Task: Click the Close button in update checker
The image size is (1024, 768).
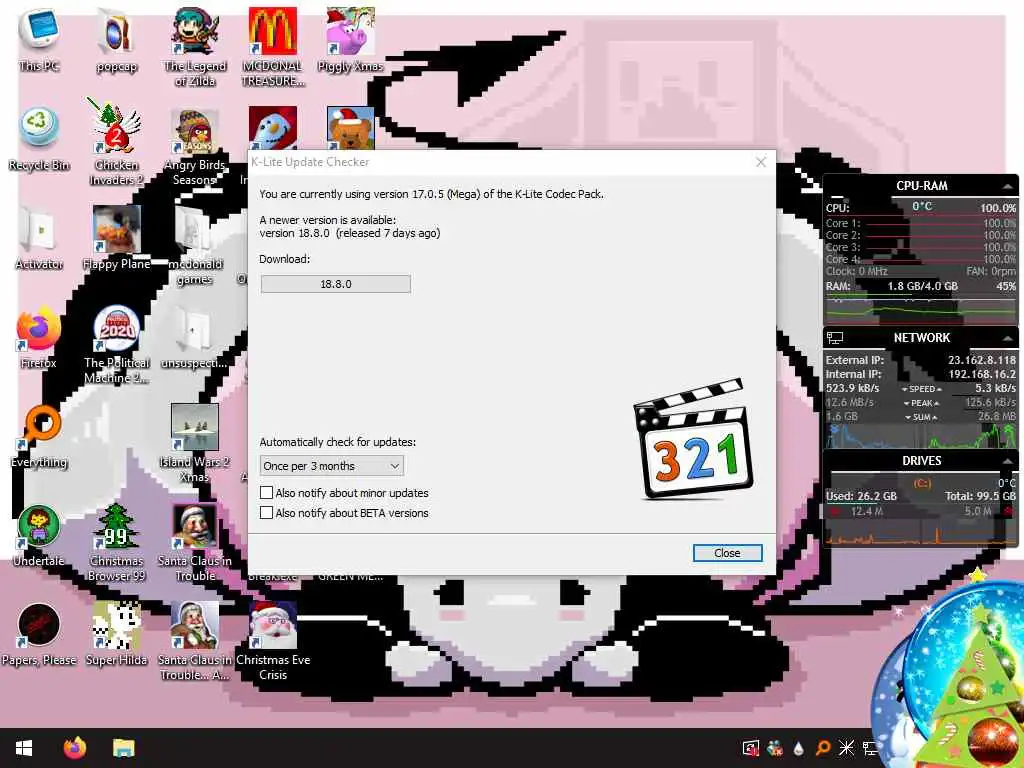Action: coord(727,553)
